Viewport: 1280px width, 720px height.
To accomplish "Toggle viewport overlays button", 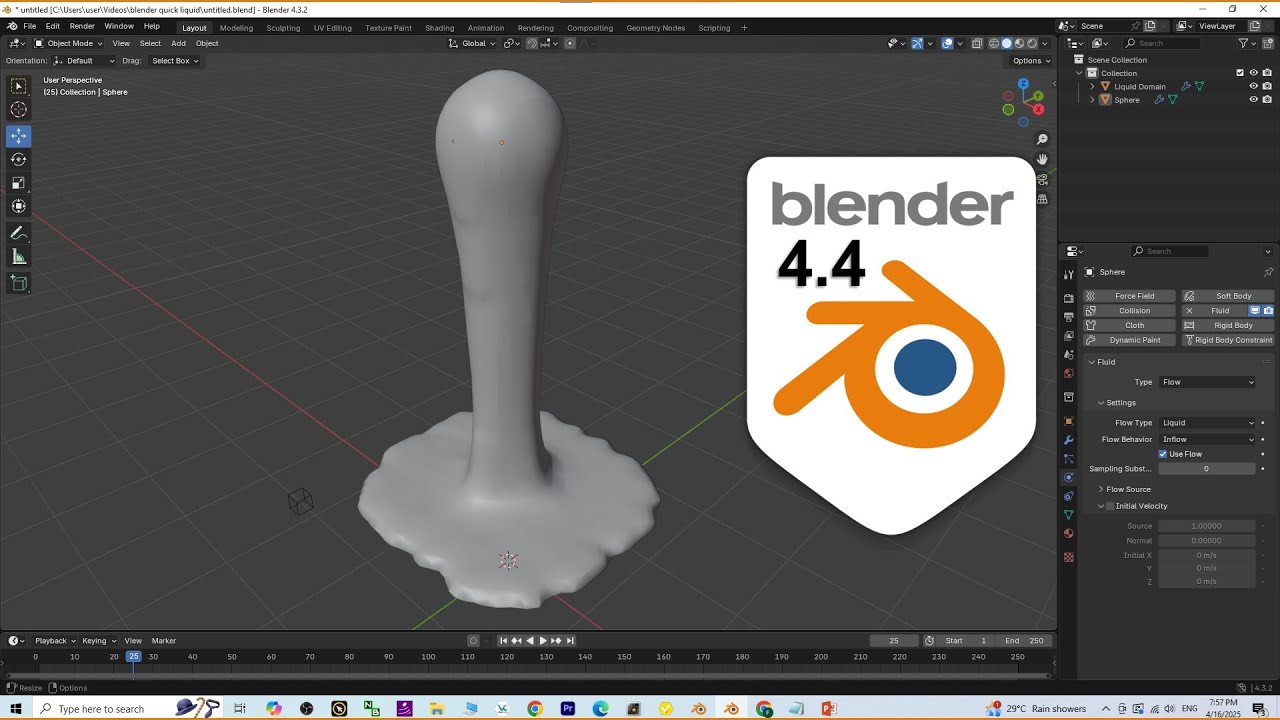I will [946, 43].
